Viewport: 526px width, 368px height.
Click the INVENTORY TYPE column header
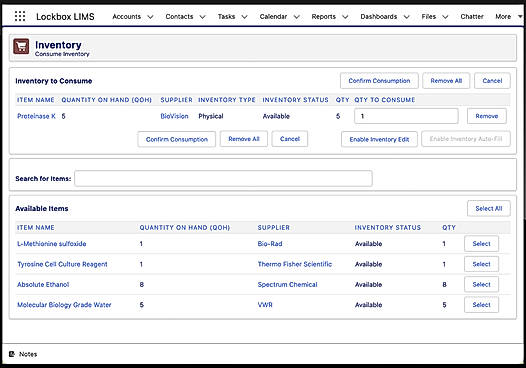coord(227,100)
